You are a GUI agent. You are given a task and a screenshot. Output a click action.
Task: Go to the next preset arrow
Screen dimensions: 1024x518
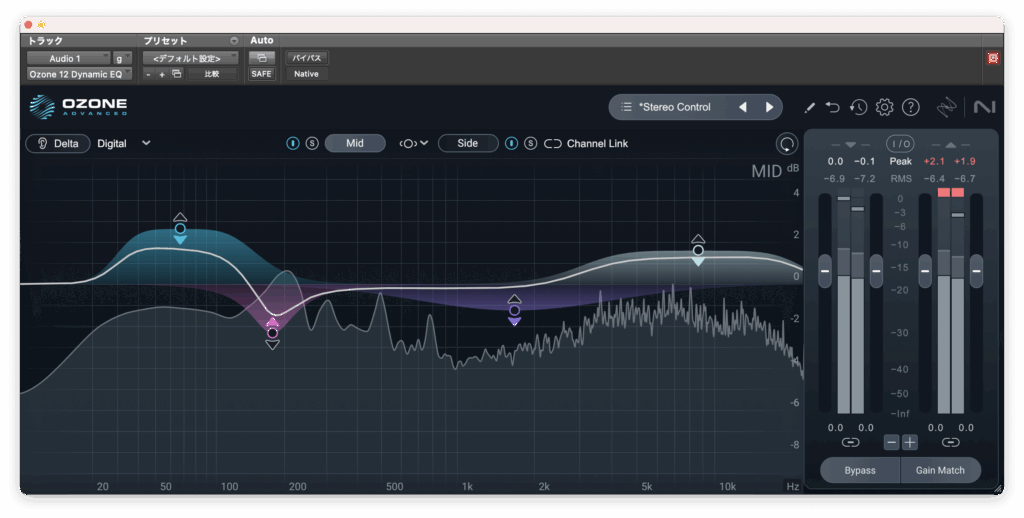(769, 107)
